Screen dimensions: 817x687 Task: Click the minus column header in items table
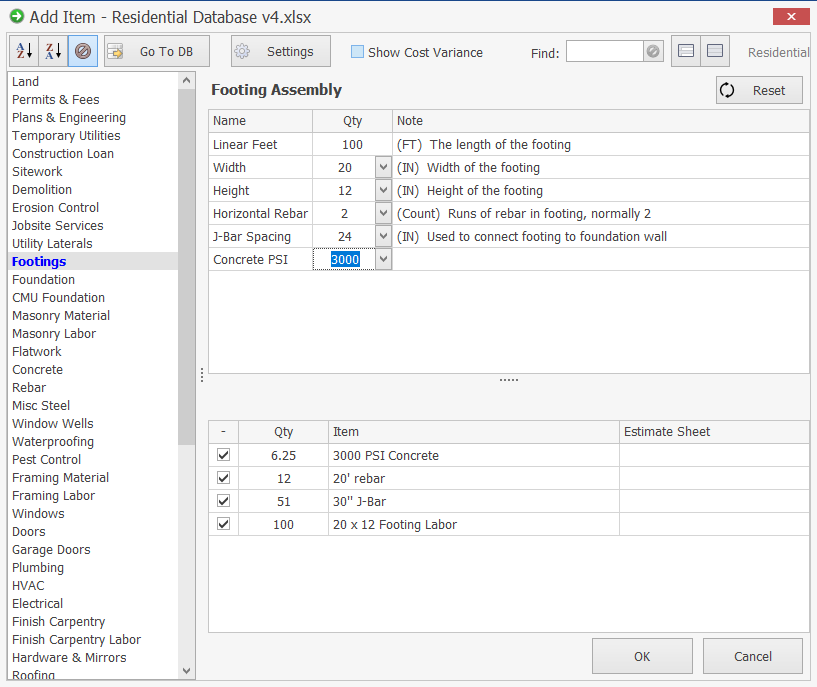[224, 432]
